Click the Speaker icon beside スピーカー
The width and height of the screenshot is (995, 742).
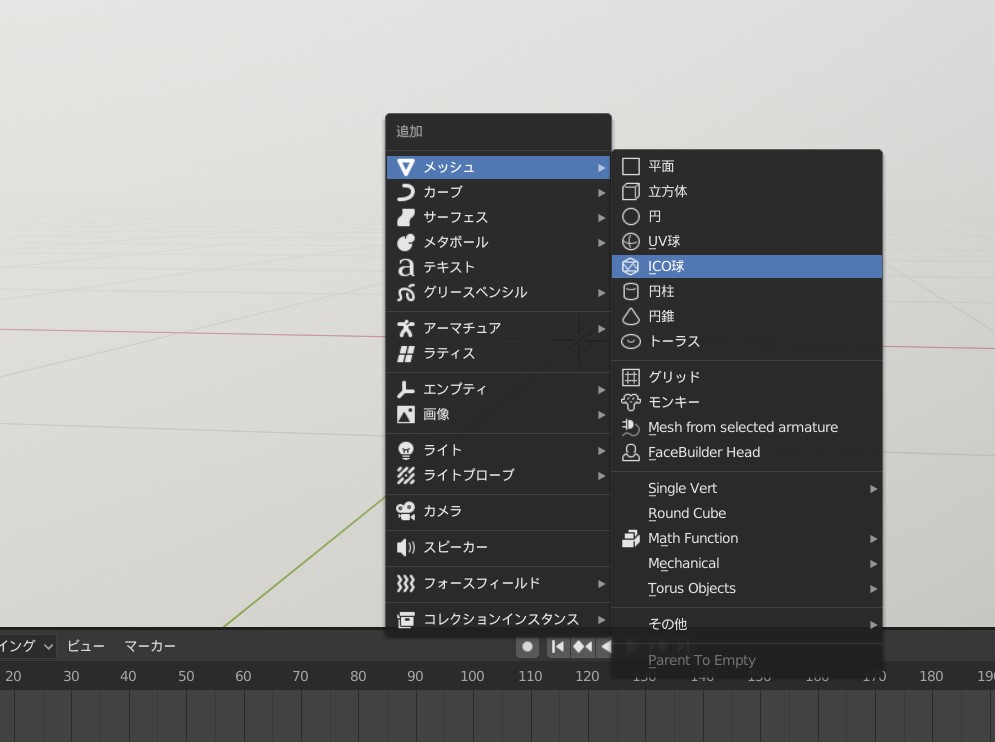pyautogui.click(x=405, y=547)
